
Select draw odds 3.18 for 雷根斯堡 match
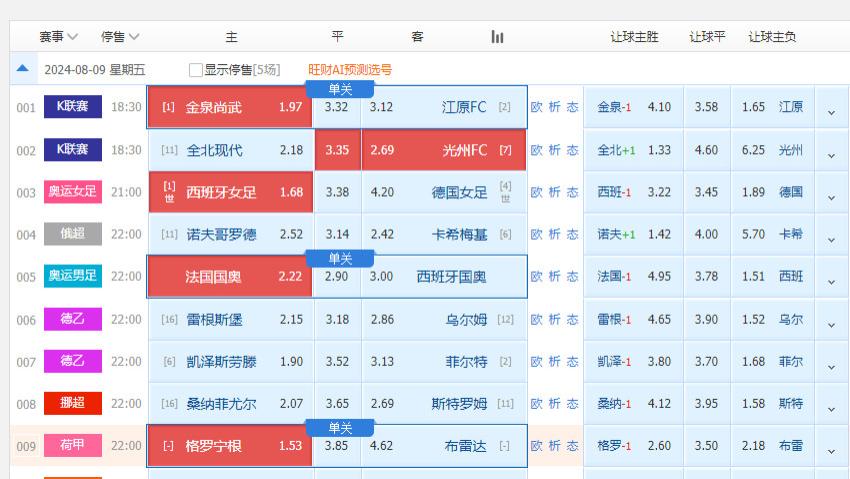[x=337, y=320]
